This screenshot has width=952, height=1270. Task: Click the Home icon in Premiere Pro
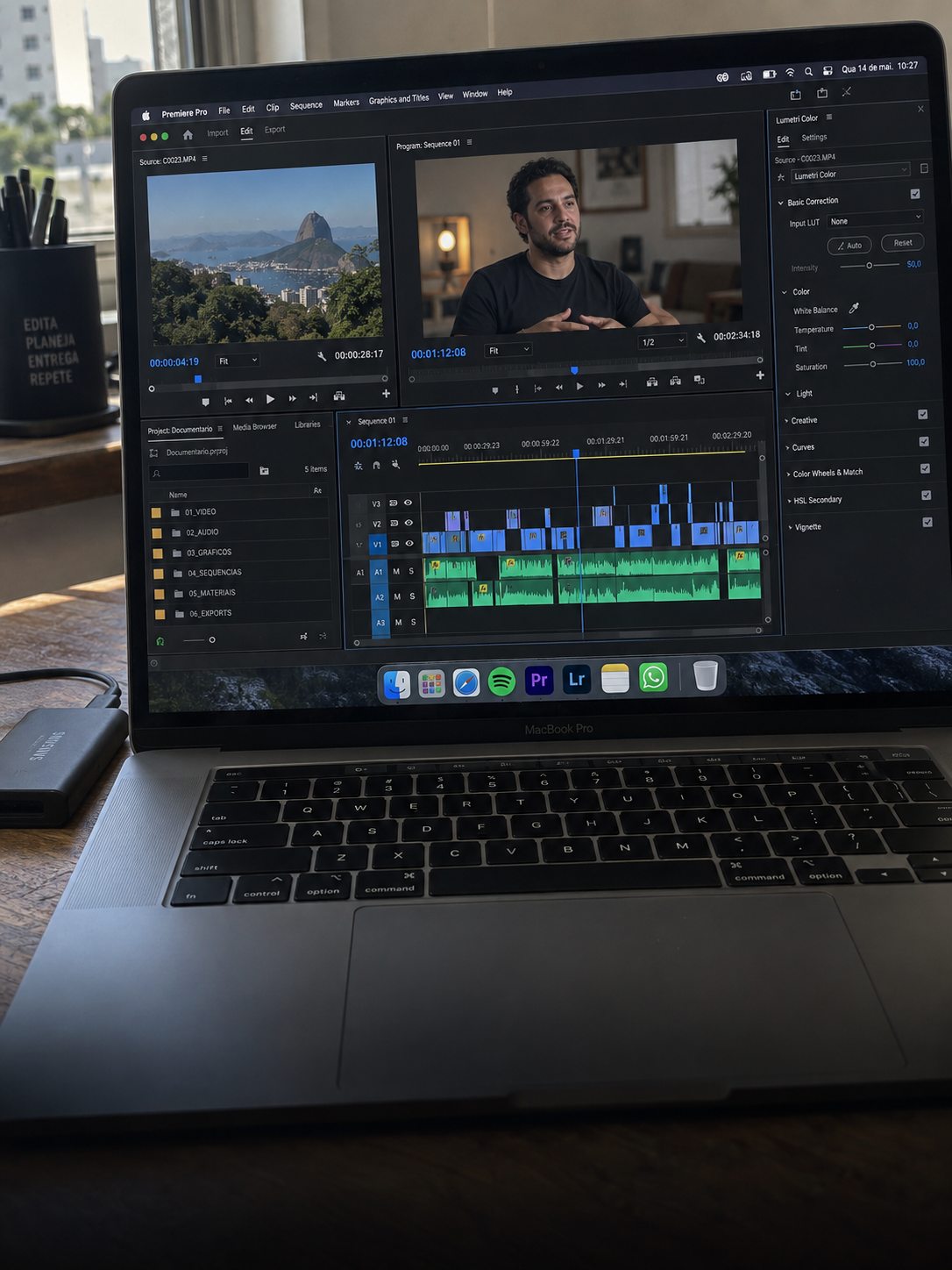188,134
